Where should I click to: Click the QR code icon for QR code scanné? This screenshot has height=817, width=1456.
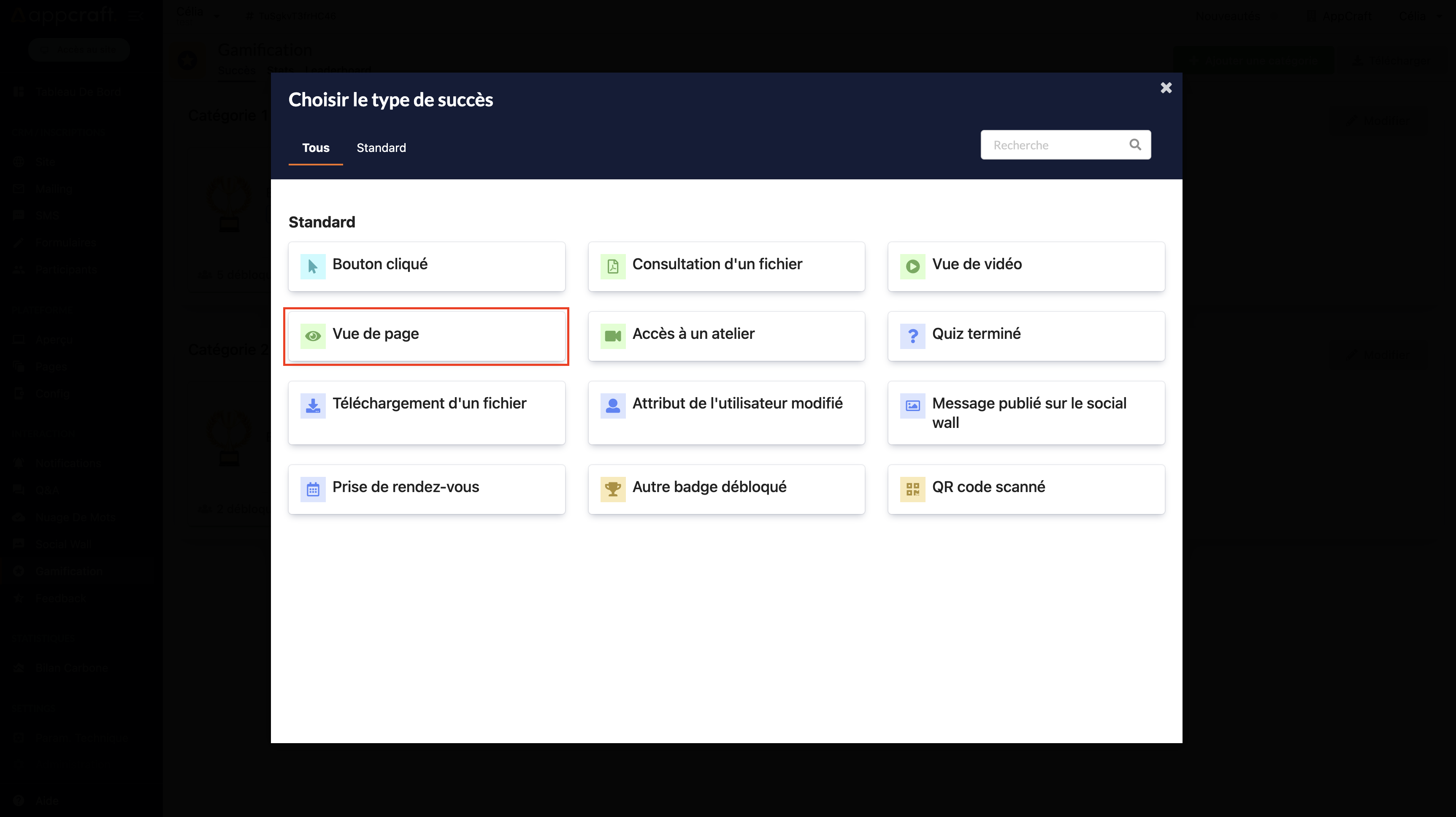point(912,488)
